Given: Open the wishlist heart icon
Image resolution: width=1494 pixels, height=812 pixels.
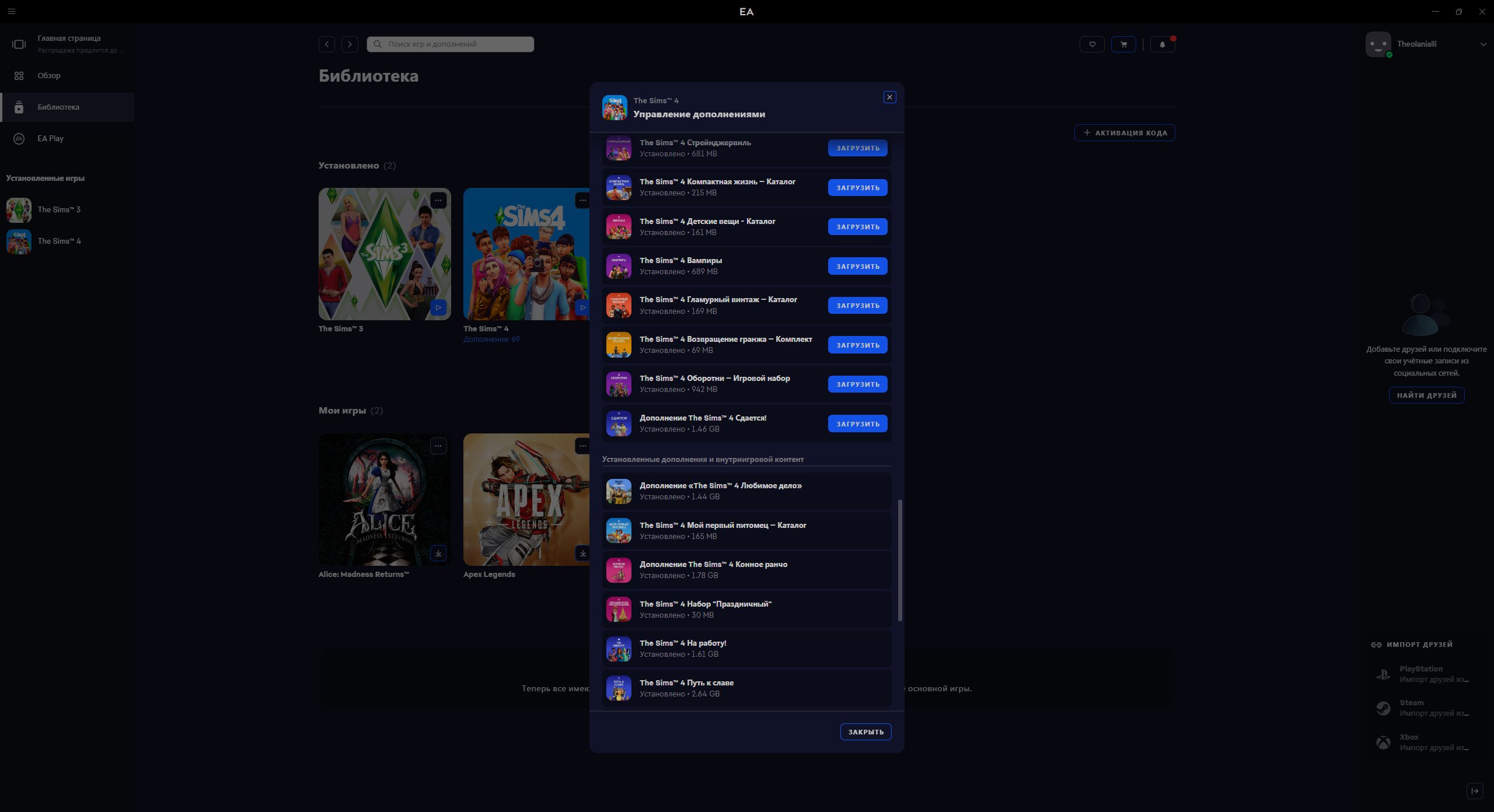Looking at the screenshot, I should (x=1092, y=44).
